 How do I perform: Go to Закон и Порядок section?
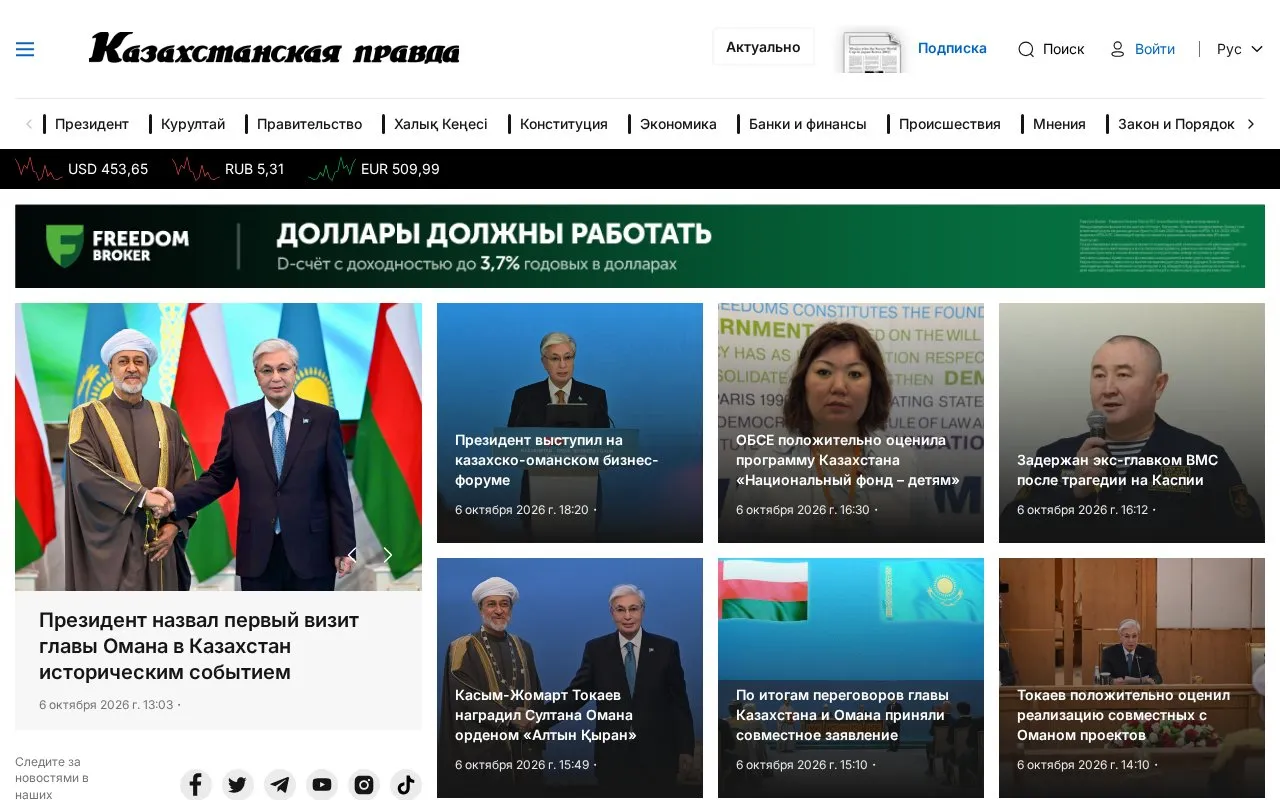point(1176,124)
